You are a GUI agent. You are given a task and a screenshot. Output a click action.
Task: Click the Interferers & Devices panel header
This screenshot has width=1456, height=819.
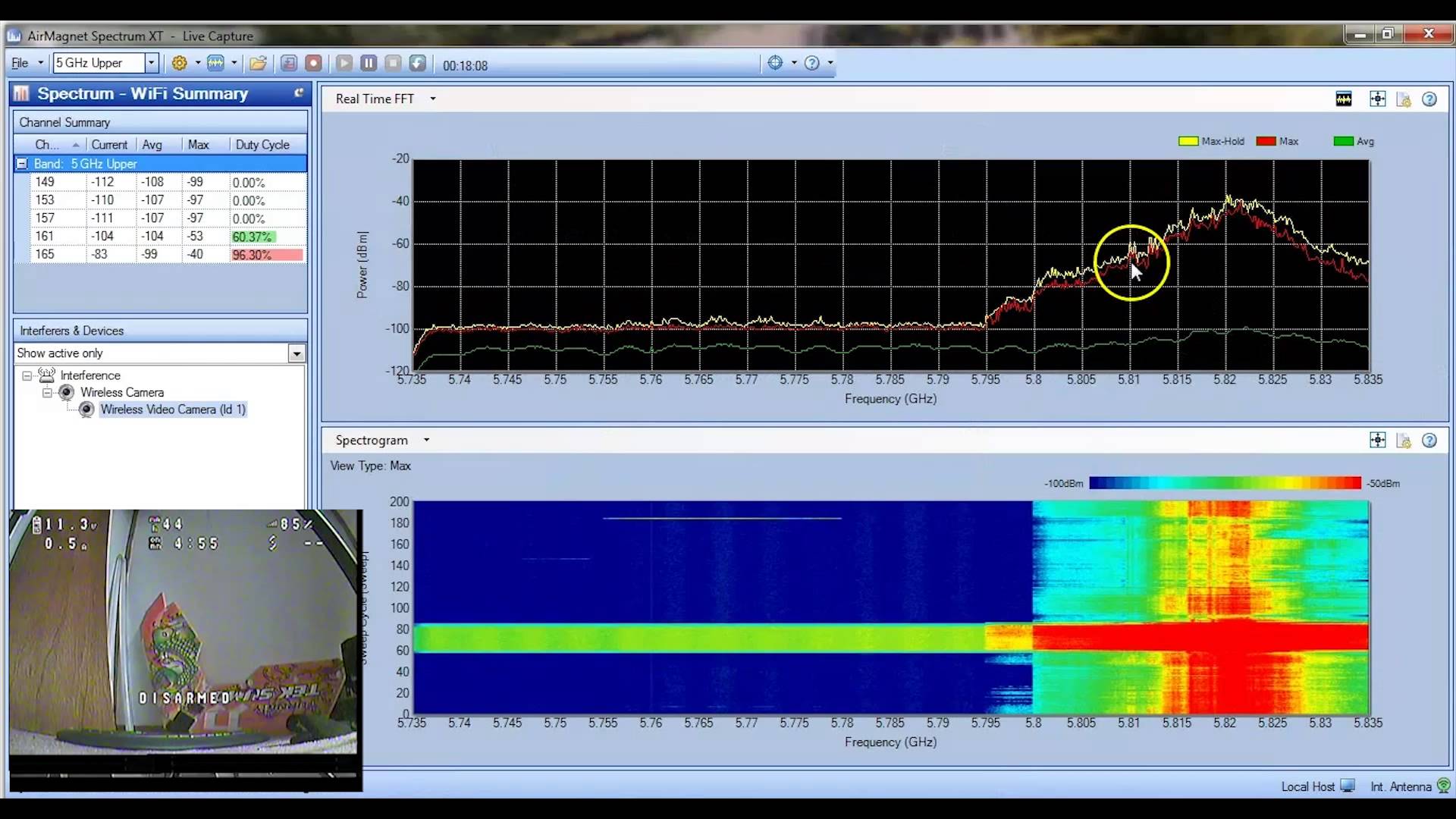pos(160,331)
